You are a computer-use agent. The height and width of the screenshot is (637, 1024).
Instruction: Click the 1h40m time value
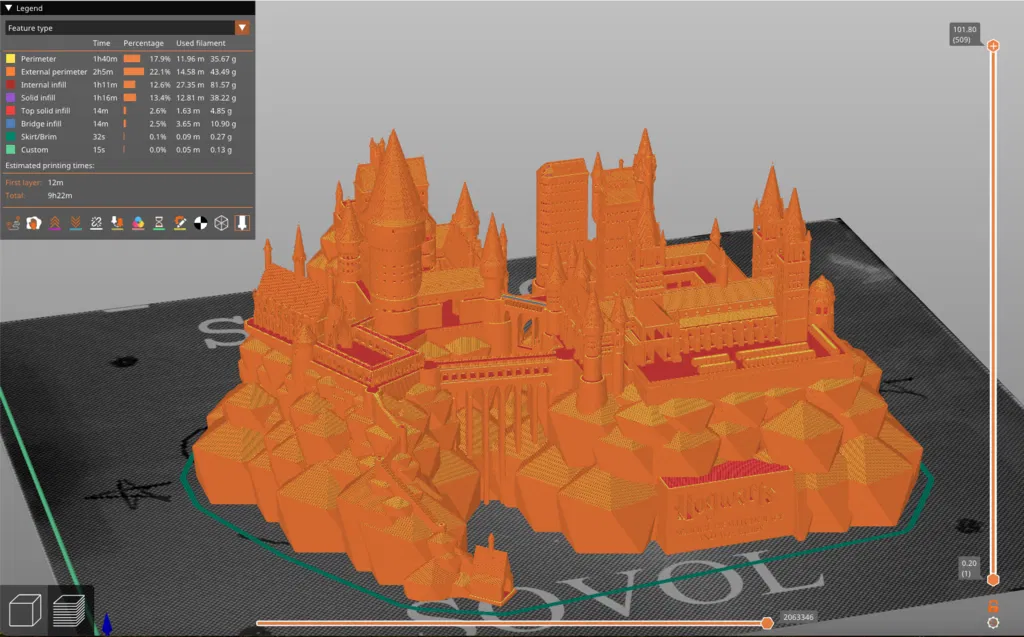point(104,59)
